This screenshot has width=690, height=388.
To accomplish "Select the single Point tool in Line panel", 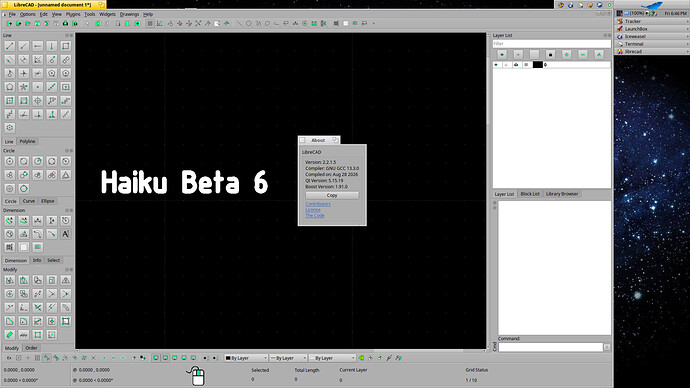I will click(38, 87).
